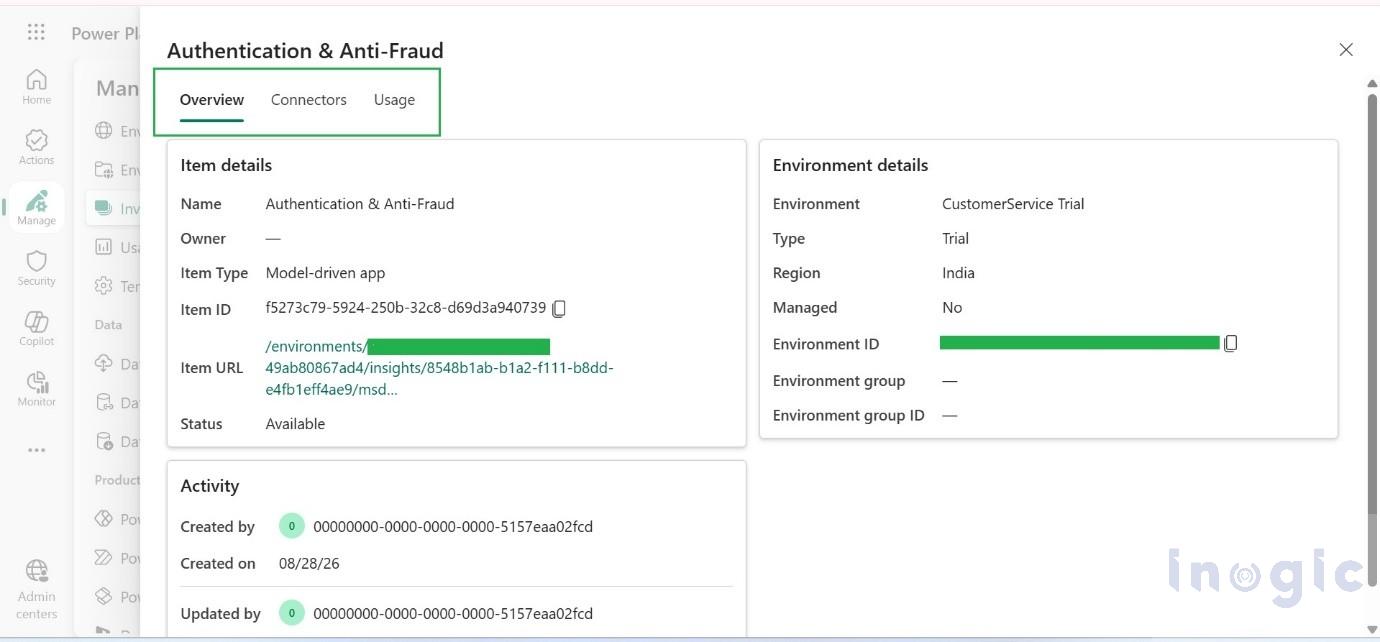Click the Created by ID ending 5157eaa02fcd

tap(453, 527)
